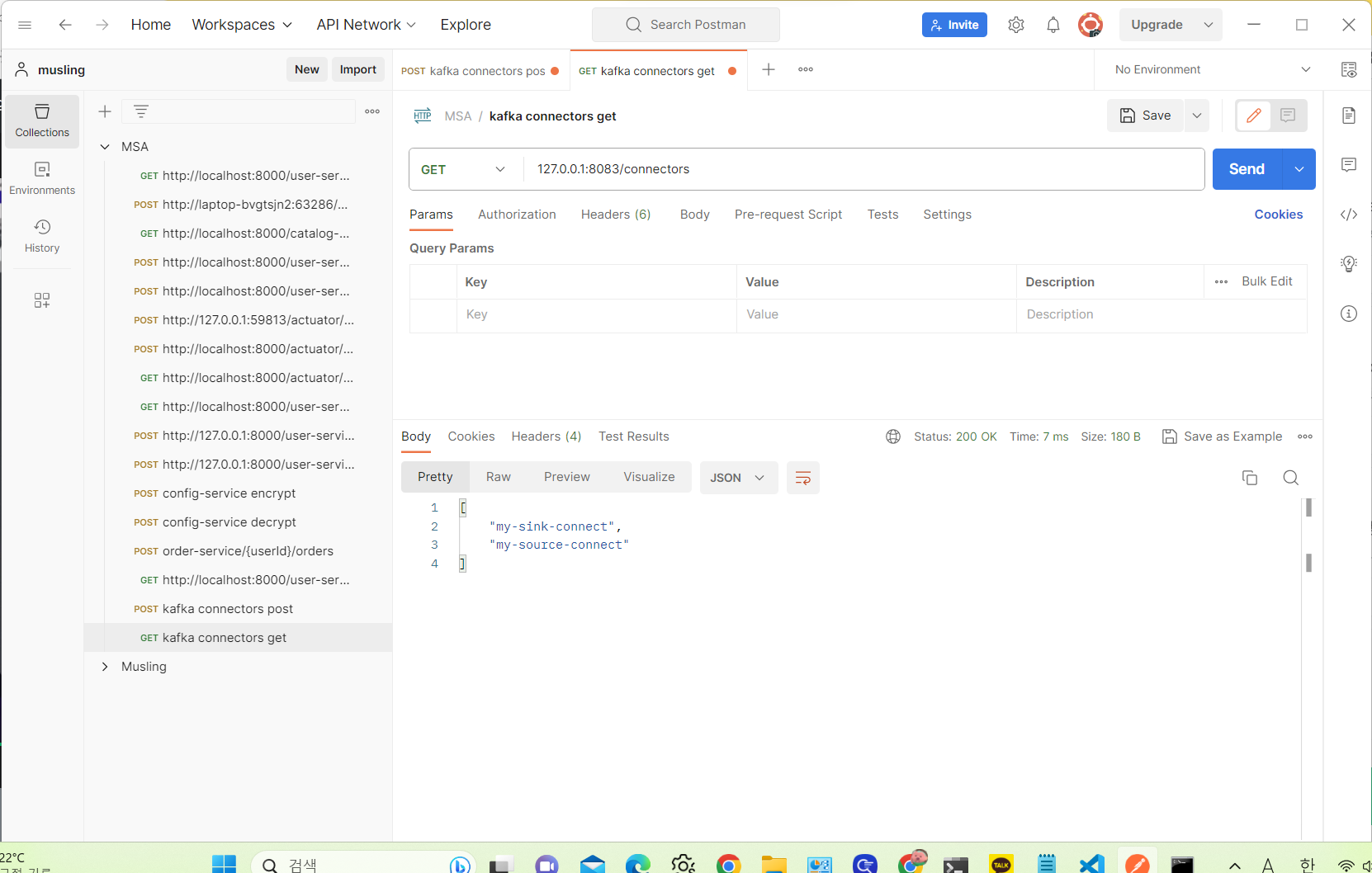The width and height of the screenshot is (1372, 873).
Task: Switch to Visualize response view
Action: coord(649,477)
